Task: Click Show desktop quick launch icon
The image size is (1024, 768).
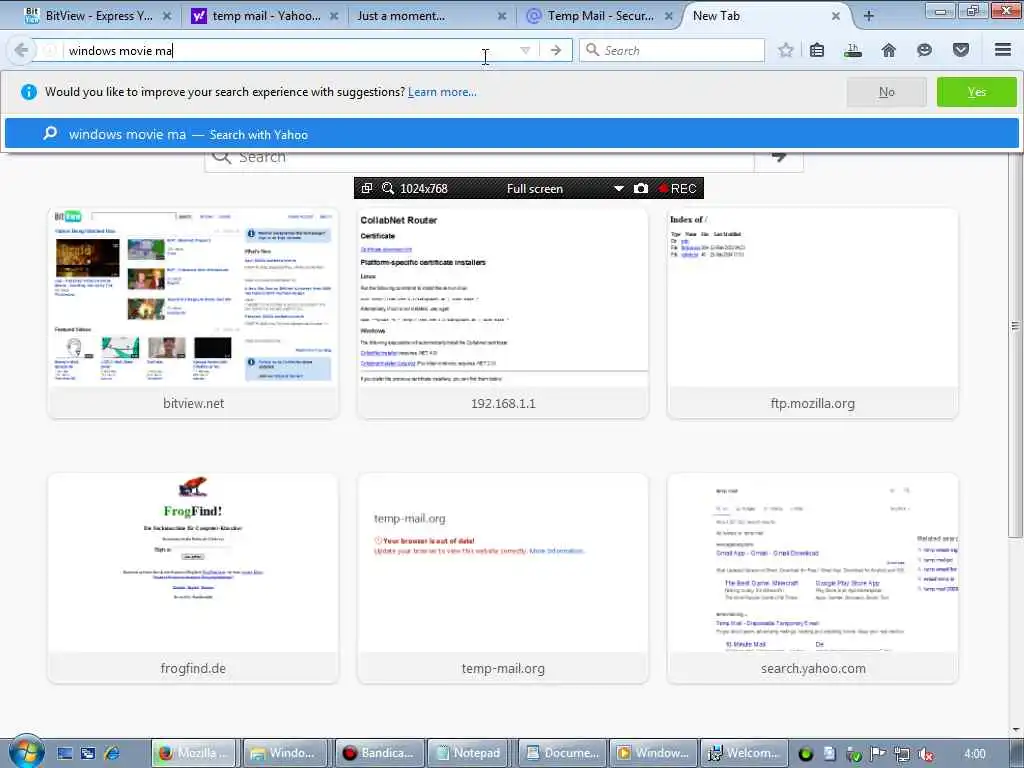Action: [65, 753]
